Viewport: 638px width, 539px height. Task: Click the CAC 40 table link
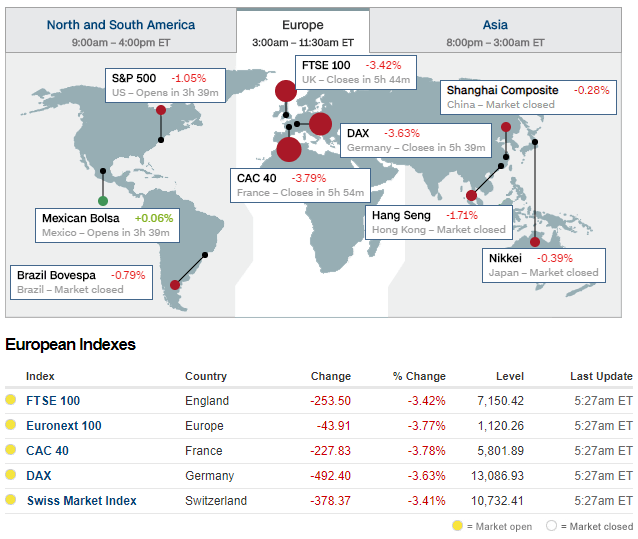coord(47,451)
